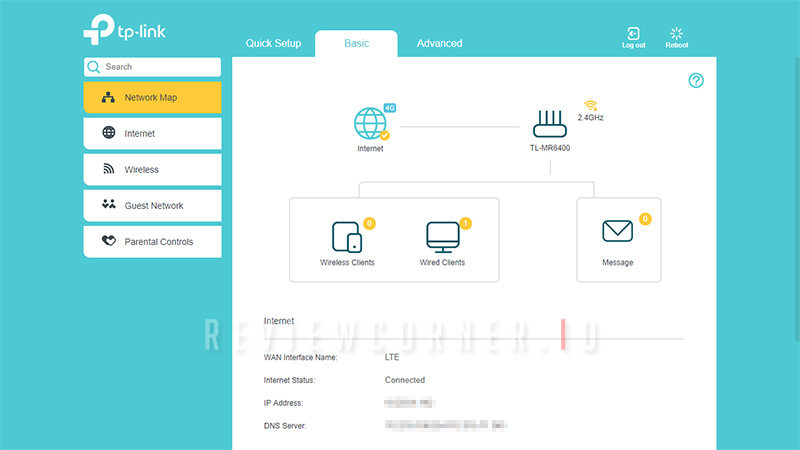
Task: Open the Wireless Clients icon
Action: 347,237
